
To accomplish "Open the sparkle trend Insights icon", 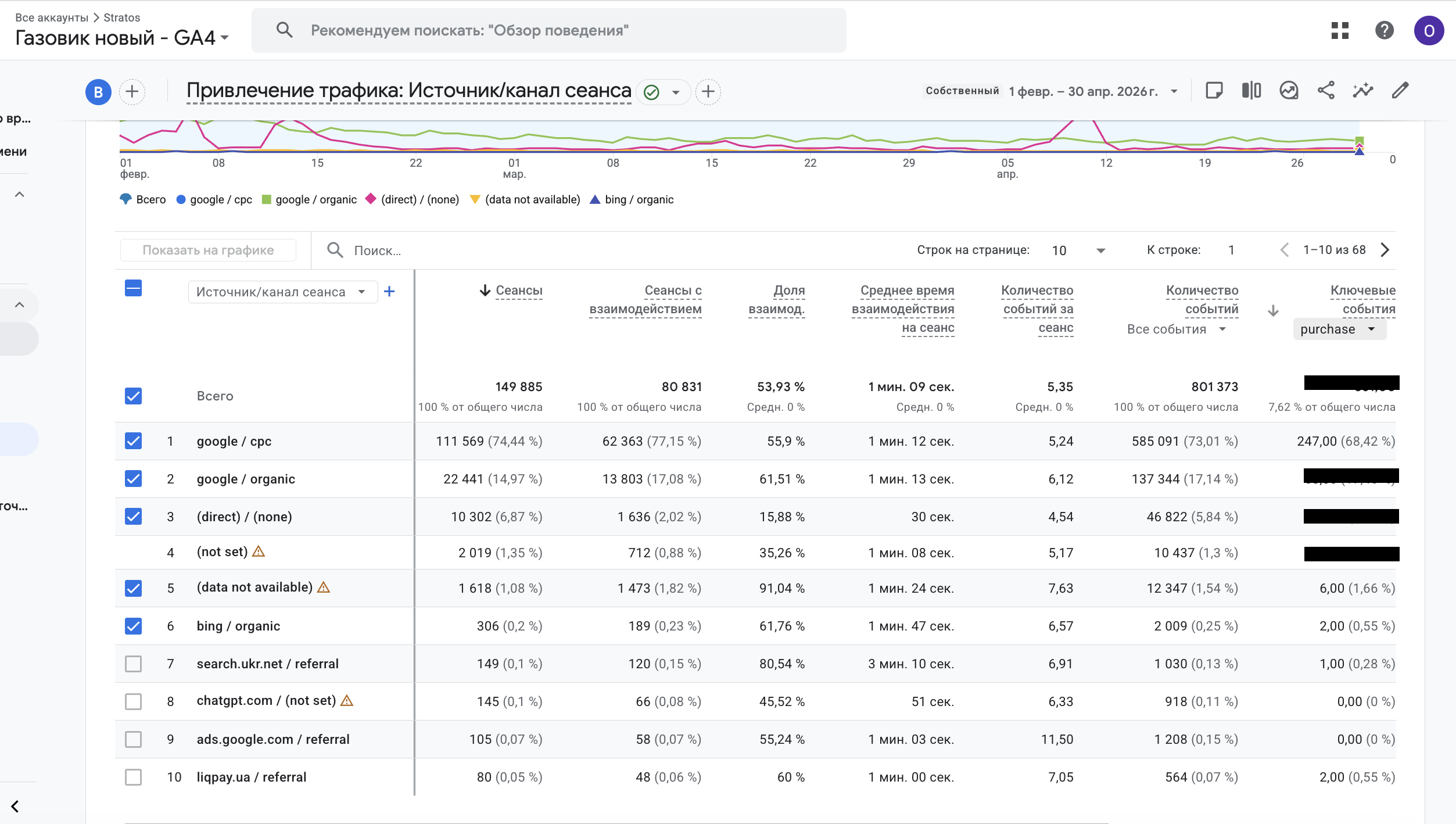I will (1362, 91).
